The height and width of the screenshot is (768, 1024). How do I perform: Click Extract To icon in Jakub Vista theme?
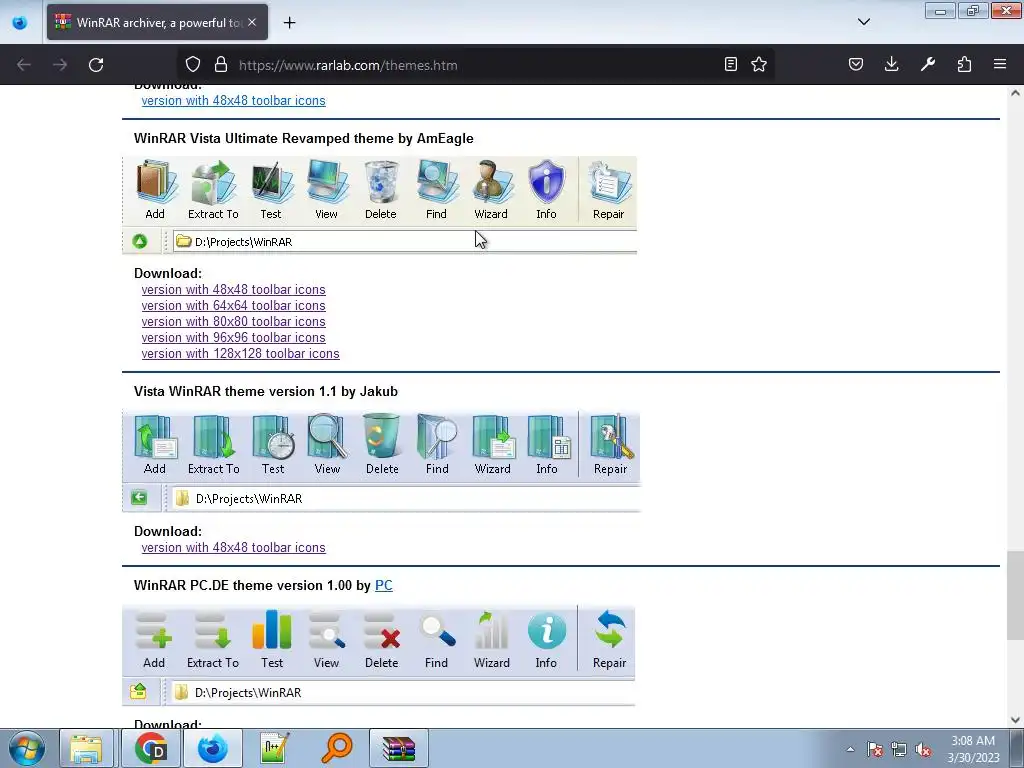click(x=214, y=436)
